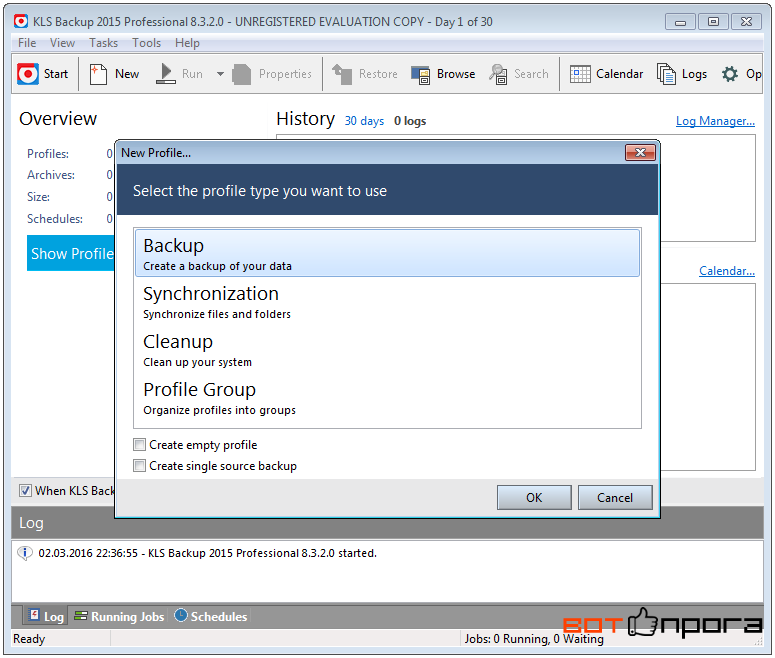
Task: Minimize the KLS Backup window
Action: click(x=681, y=22)
